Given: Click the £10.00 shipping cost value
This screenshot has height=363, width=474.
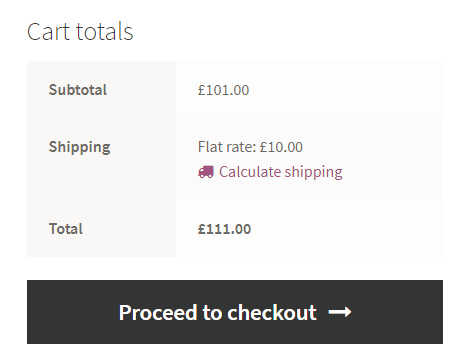Looking at the screenshot, I should click(x=281, y=147).
